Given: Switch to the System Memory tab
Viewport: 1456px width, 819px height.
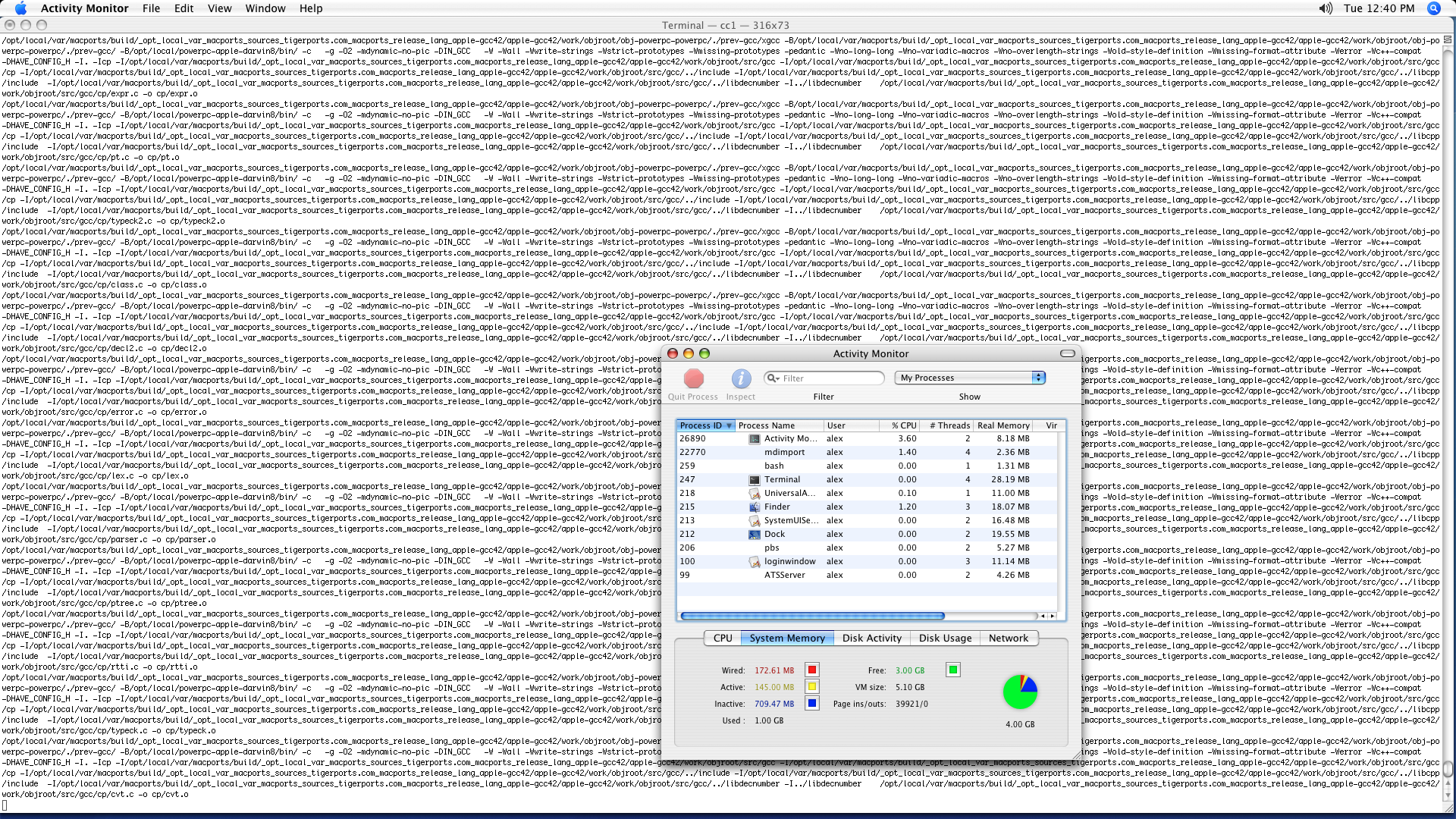Looking at the screenshot, I should pos(787,639).
